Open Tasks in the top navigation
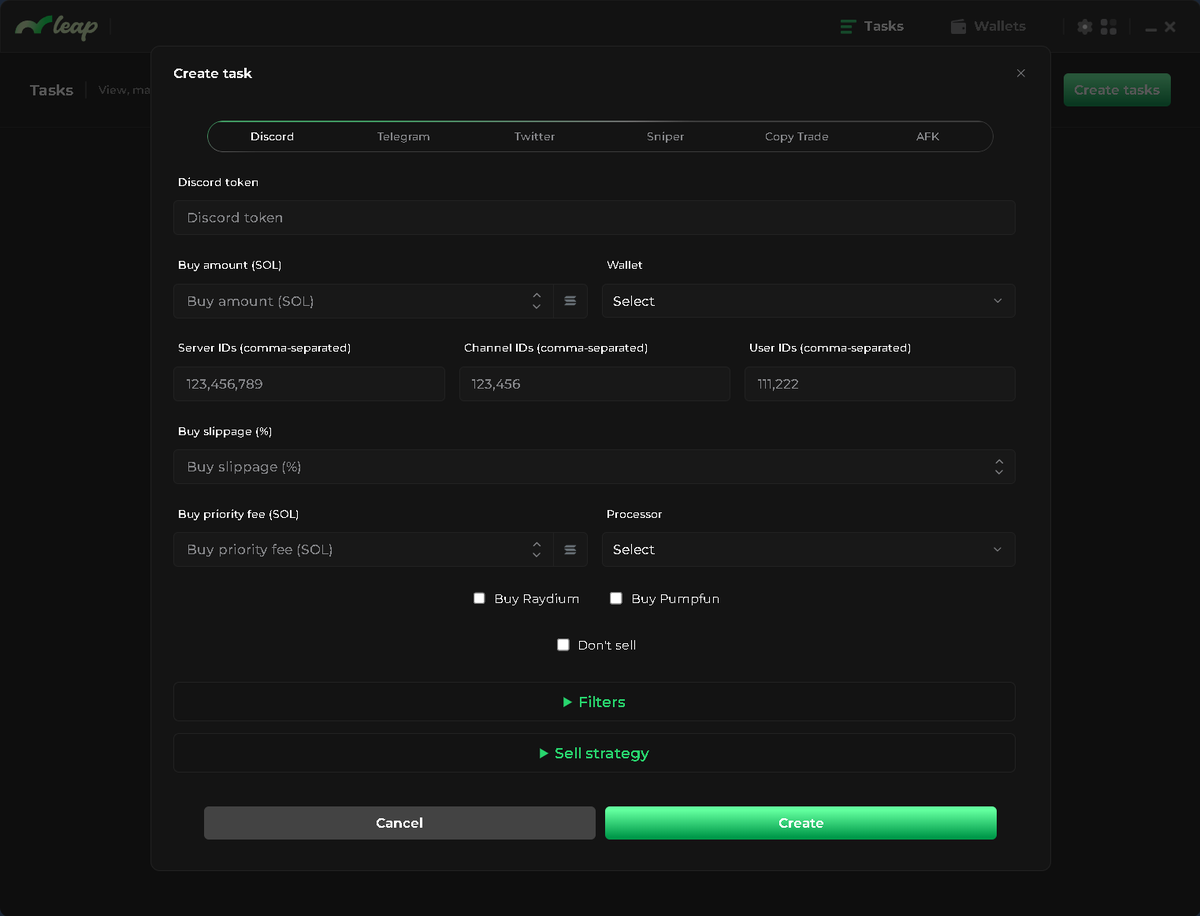 [x=872, y=26]
